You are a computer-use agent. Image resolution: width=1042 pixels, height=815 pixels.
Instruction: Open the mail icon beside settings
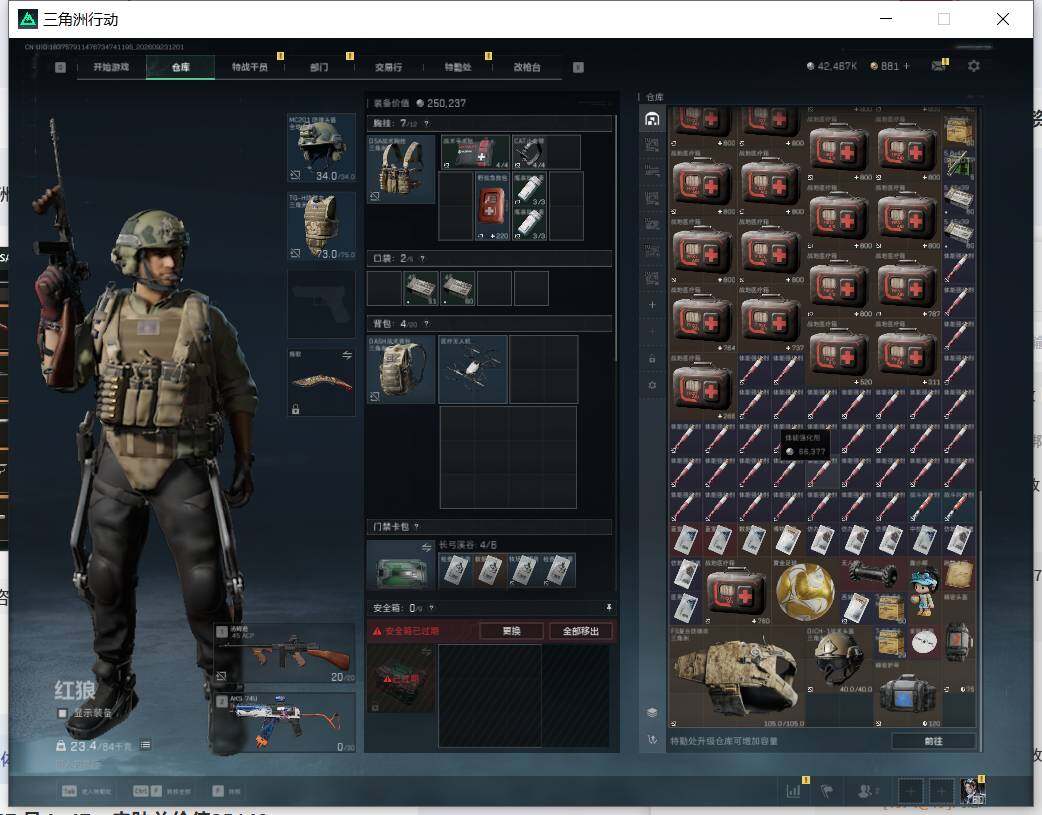(x=938, y=66)
